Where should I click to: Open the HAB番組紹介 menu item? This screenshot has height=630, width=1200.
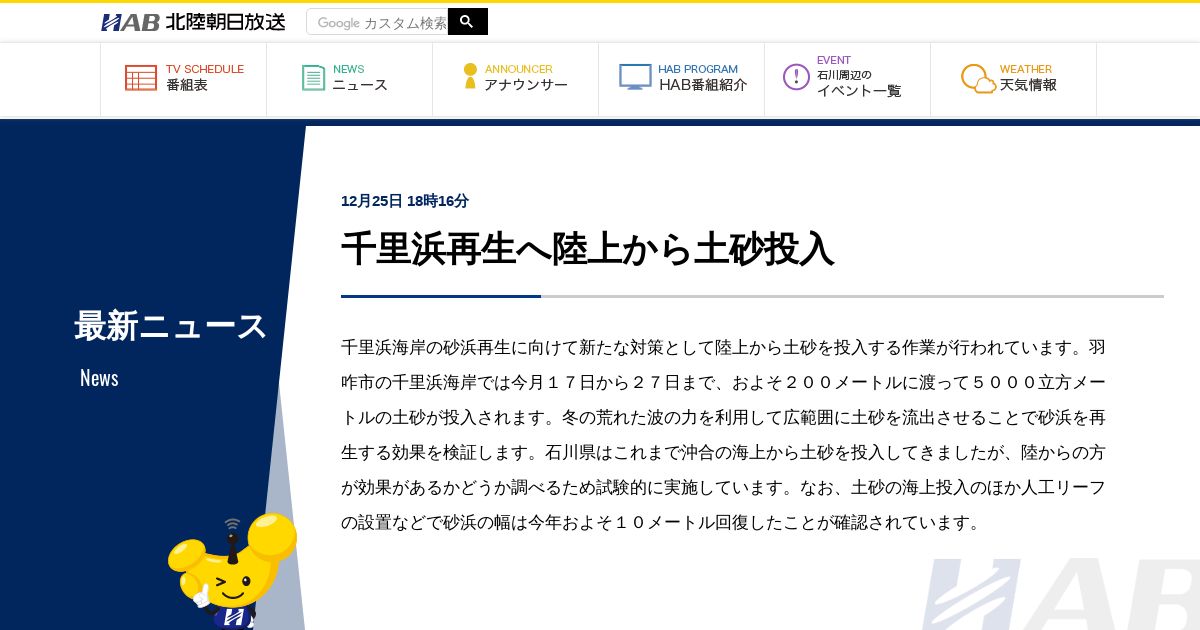(681, 78)
